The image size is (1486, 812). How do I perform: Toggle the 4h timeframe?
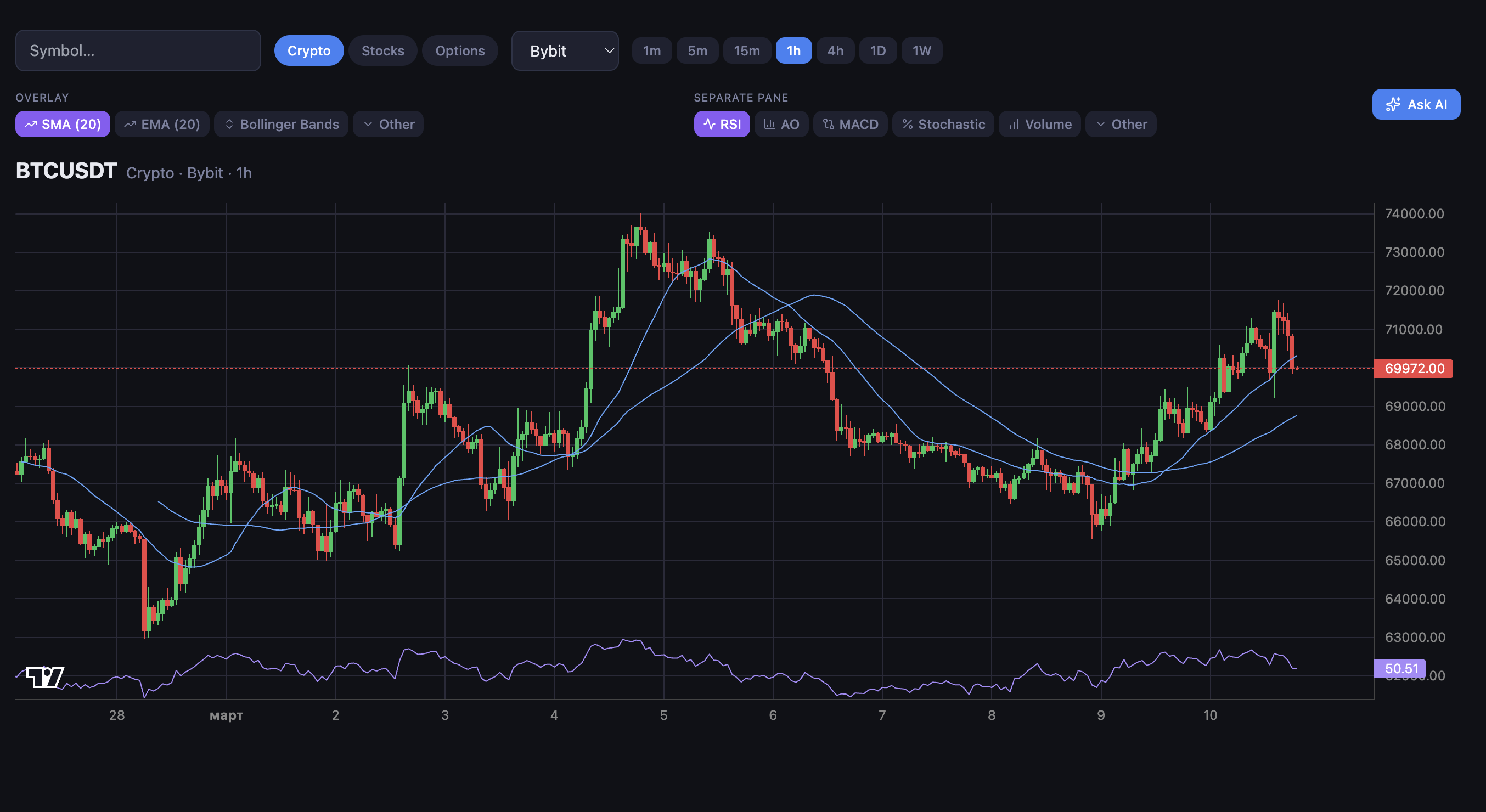(x=835, y=50)
